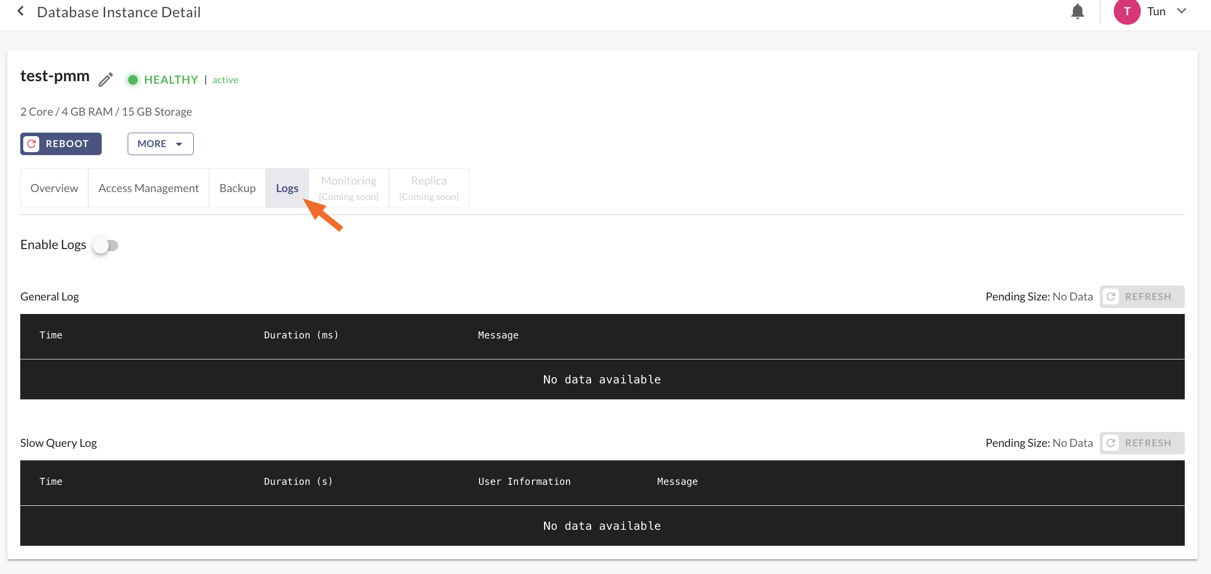Click the Time column header in General Log
This screenshot has height=574, width=1211.
[51, 335]
